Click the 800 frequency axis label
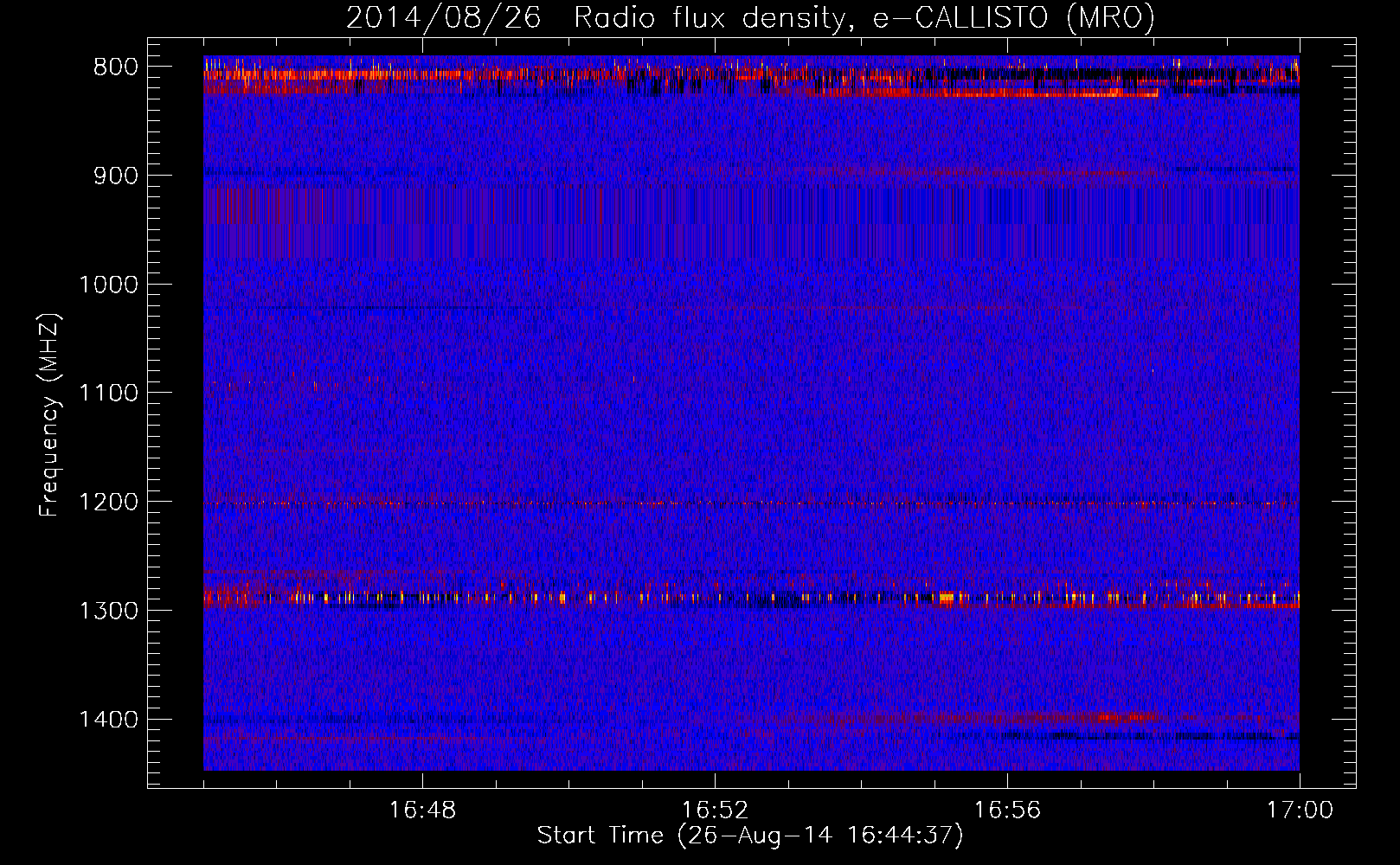 116,67
